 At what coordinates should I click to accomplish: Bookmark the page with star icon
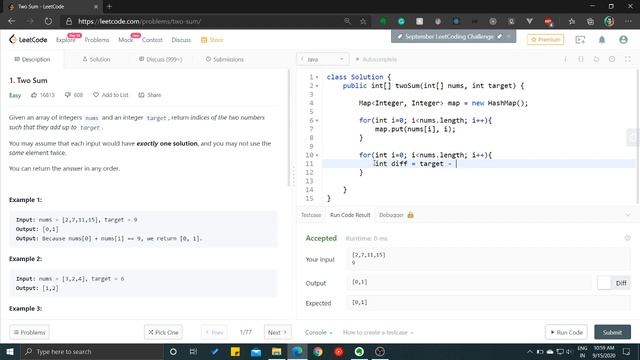(x=363, y=21)
